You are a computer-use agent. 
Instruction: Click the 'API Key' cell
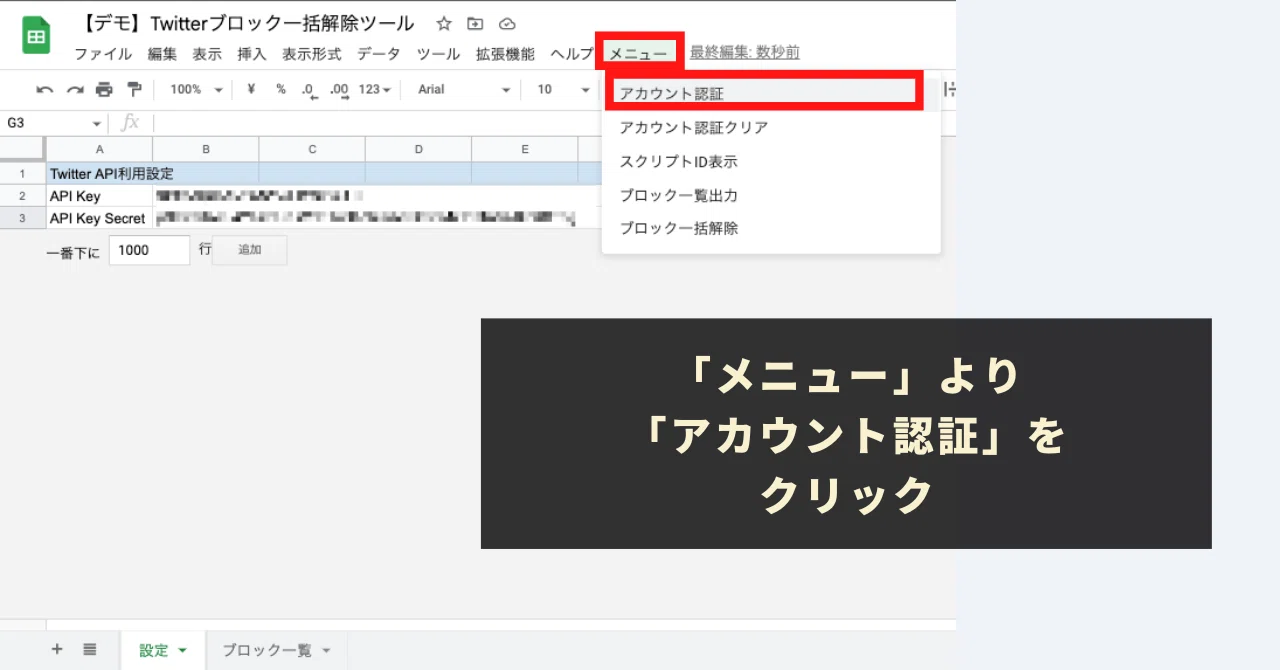[x=100, y=196]
